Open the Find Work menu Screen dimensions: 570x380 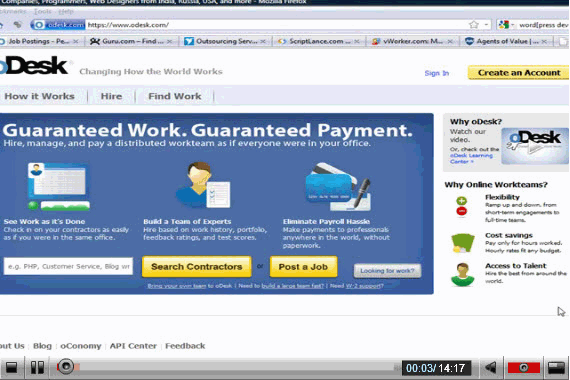tap(174, 96)
